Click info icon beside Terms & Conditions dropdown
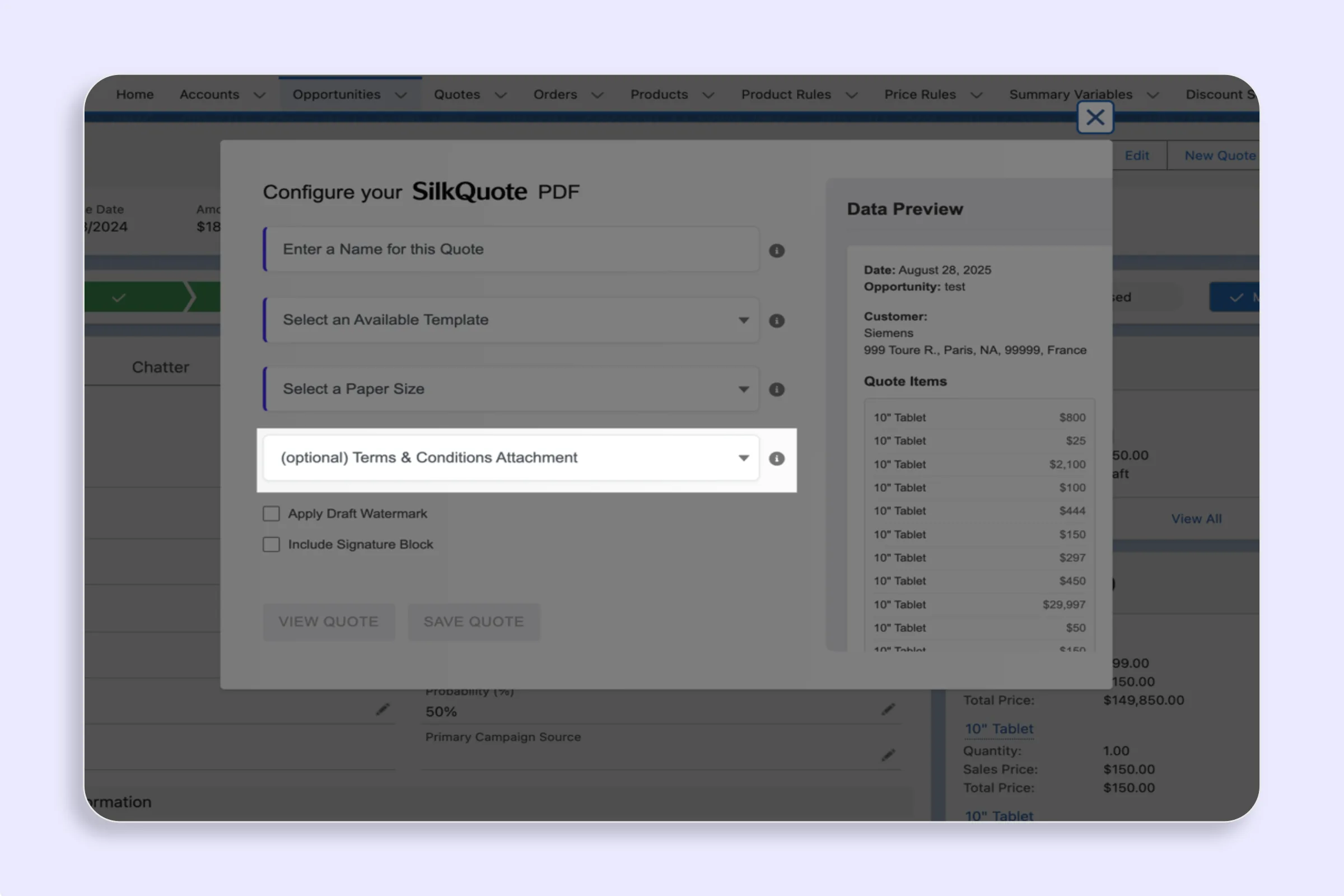 click(x=776, y=458)
